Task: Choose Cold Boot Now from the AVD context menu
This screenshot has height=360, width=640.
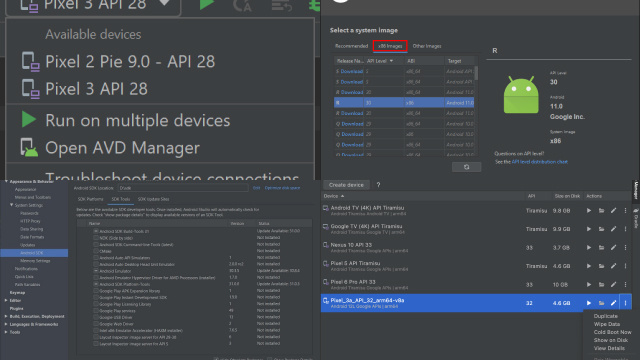Action: pos(612,332)
